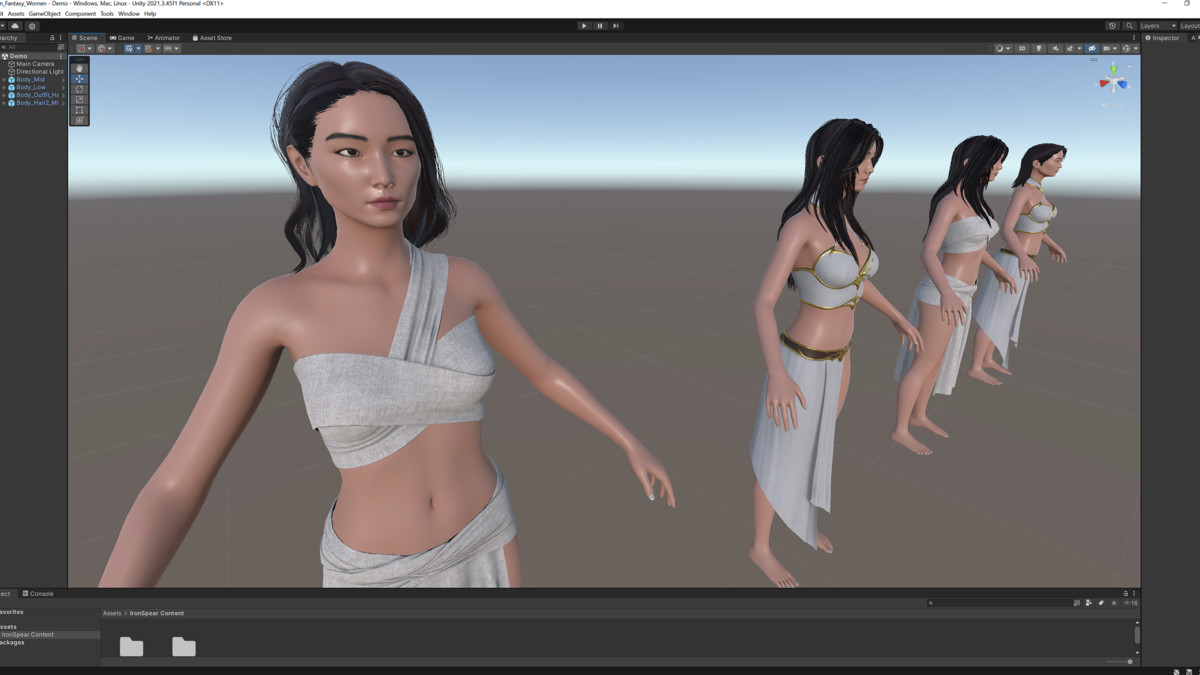Select the Hand (View) tool

79,68
